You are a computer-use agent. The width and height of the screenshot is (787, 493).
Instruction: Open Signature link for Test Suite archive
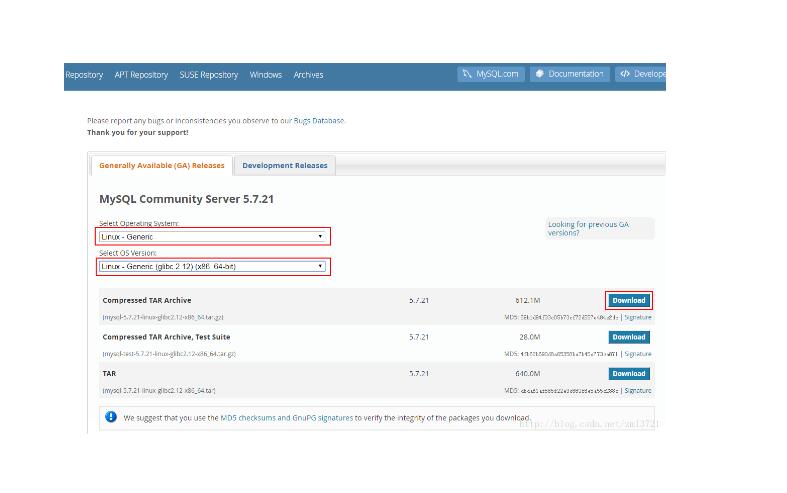tap(638, 354)
